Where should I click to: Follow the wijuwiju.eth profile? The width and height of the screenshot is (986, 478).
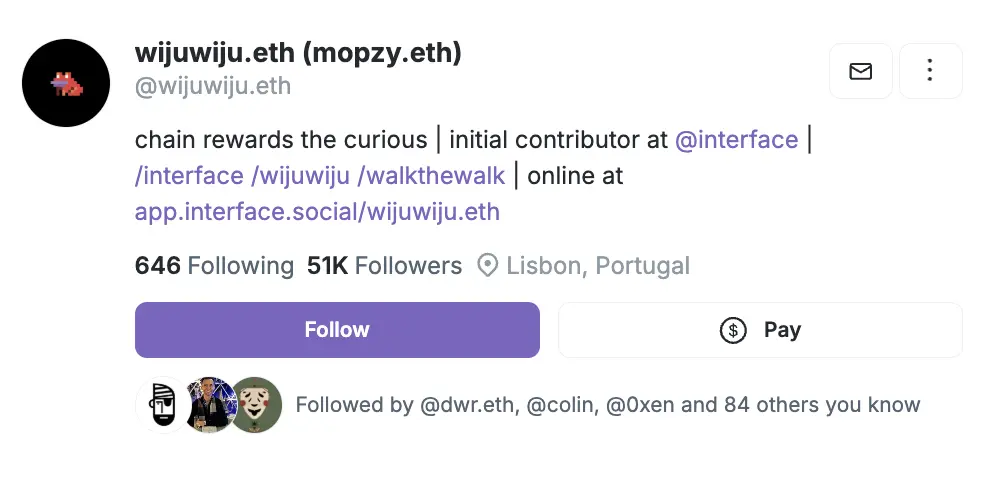click(x=337, y=330)
